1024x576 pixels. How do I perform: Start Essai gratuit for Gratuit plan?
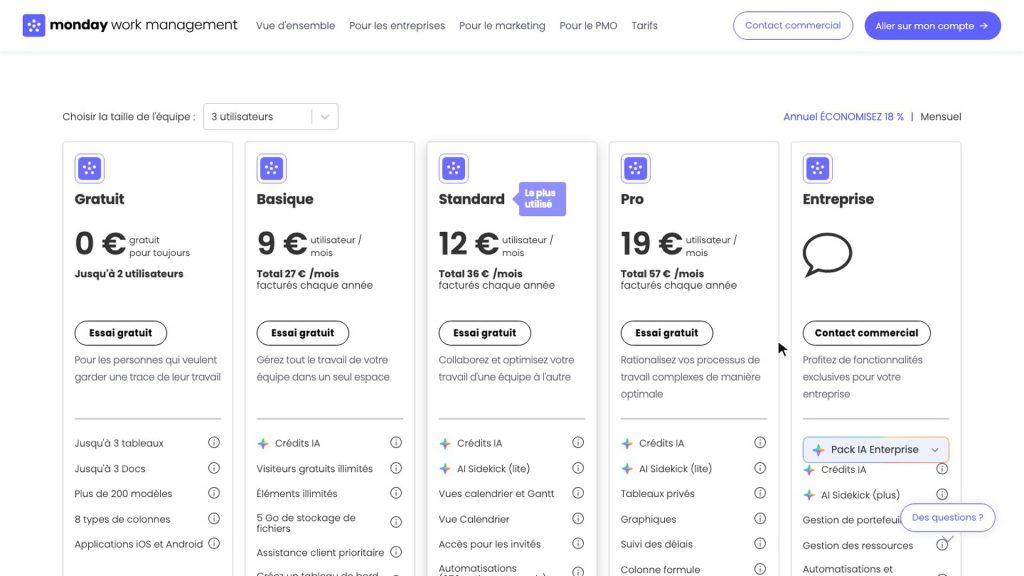pos(121,333)
